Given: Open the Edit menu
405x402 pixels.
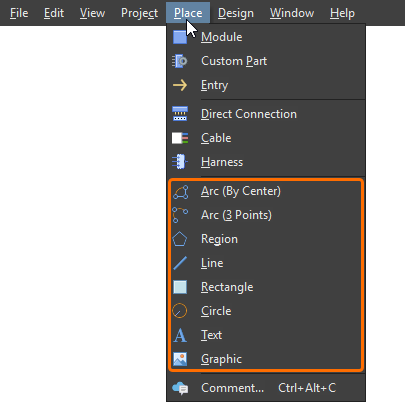Looking at the screenshot, I should (x=54, y=13).
